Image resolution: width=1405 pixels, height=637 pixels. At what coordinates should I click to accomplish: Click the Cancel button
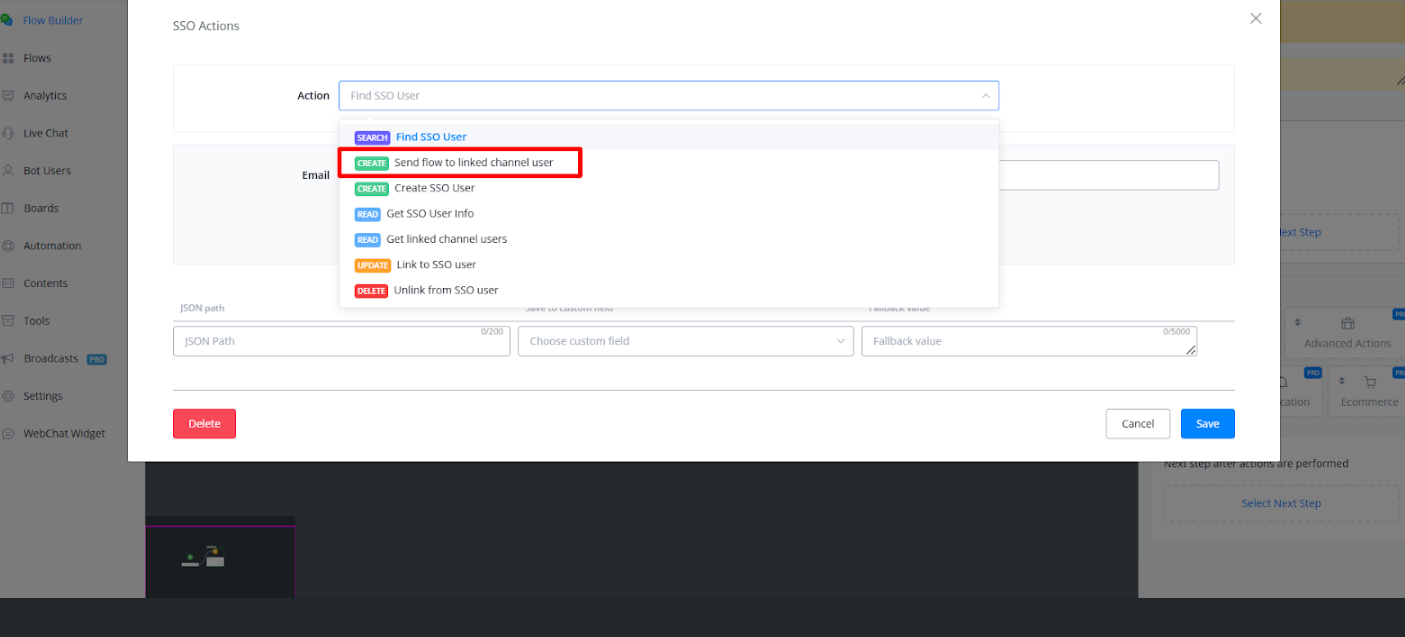[x=1137, y=424]
